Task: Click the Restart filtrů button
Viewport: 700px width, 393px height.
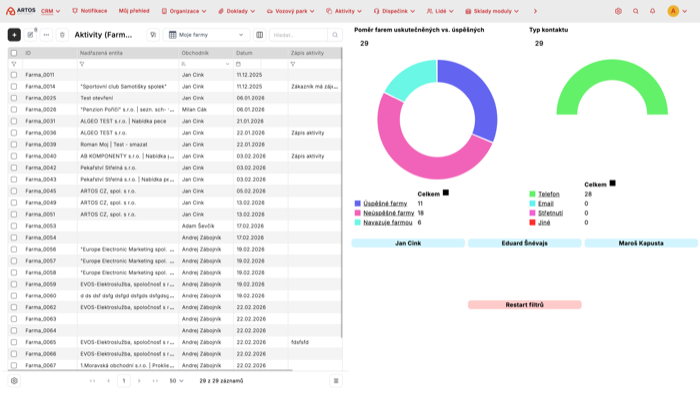Action: pyautogui.click(x=525, y=305)
